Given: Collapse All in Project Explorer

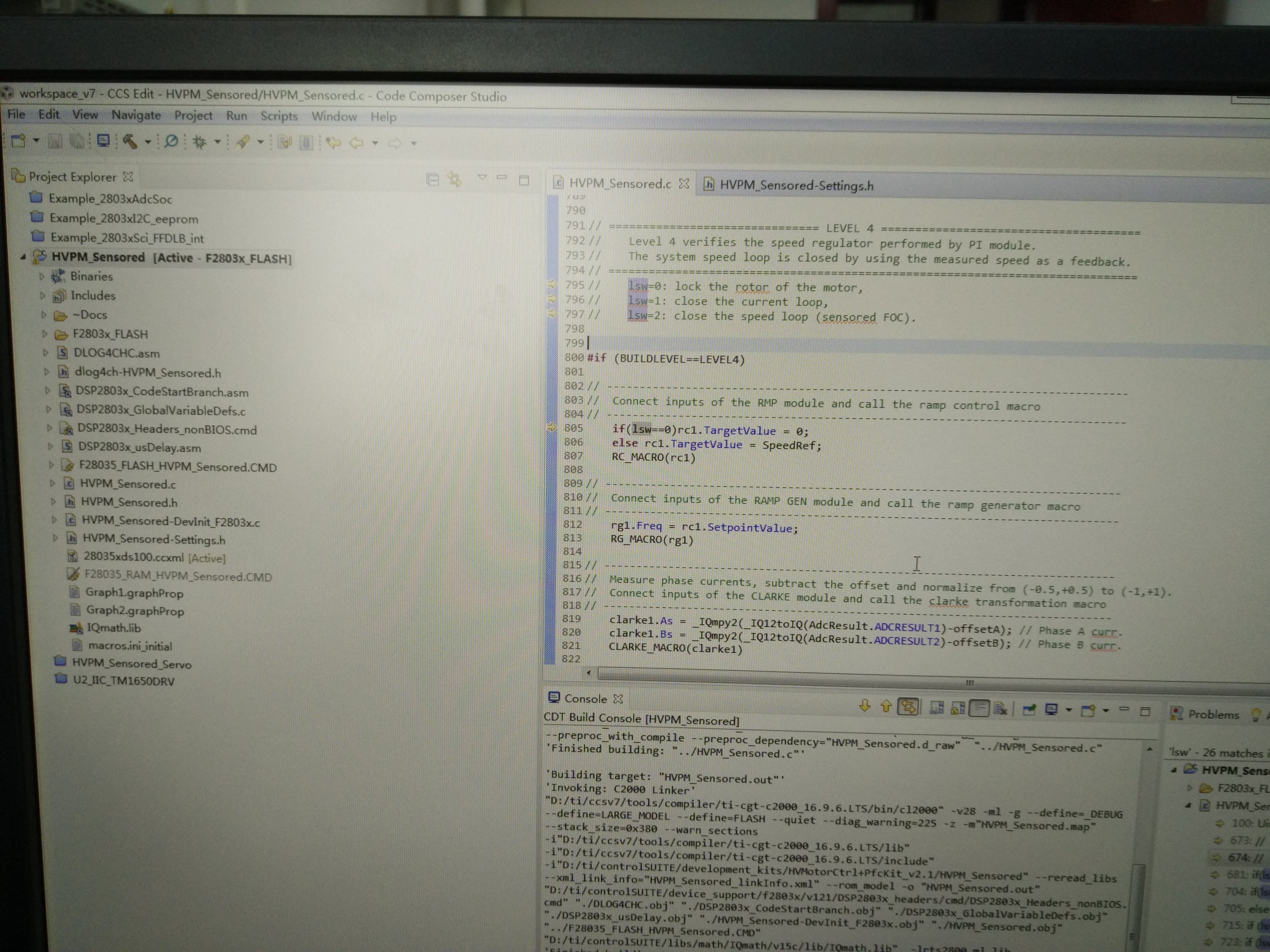Looking at the screenshot, I should pos(433,180).
